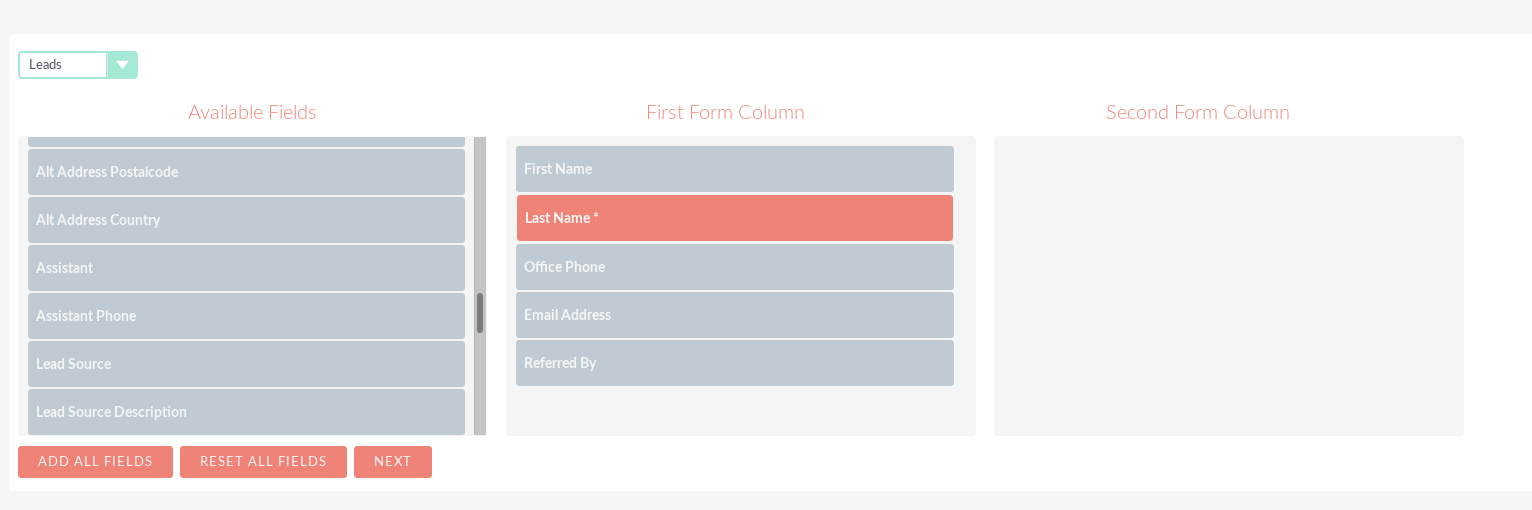Screen dimensions: 1532x510
Task: Choose the Assistant Phone field item
Action: click(x=246, y=316)
